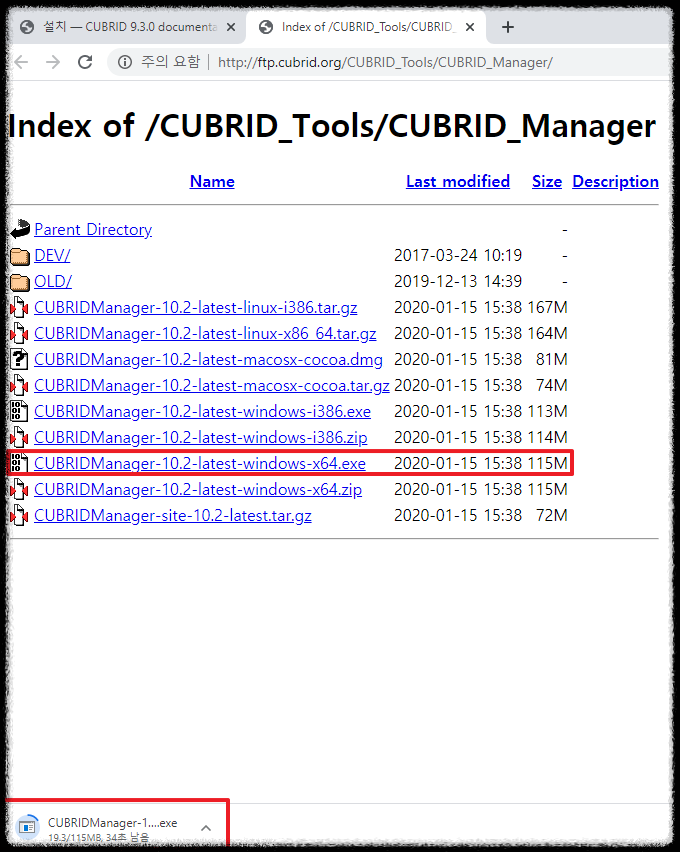
Task: Close the Index of /CUBRID_Tools tab
Action: pyautogui.click(x=470, y=27)
